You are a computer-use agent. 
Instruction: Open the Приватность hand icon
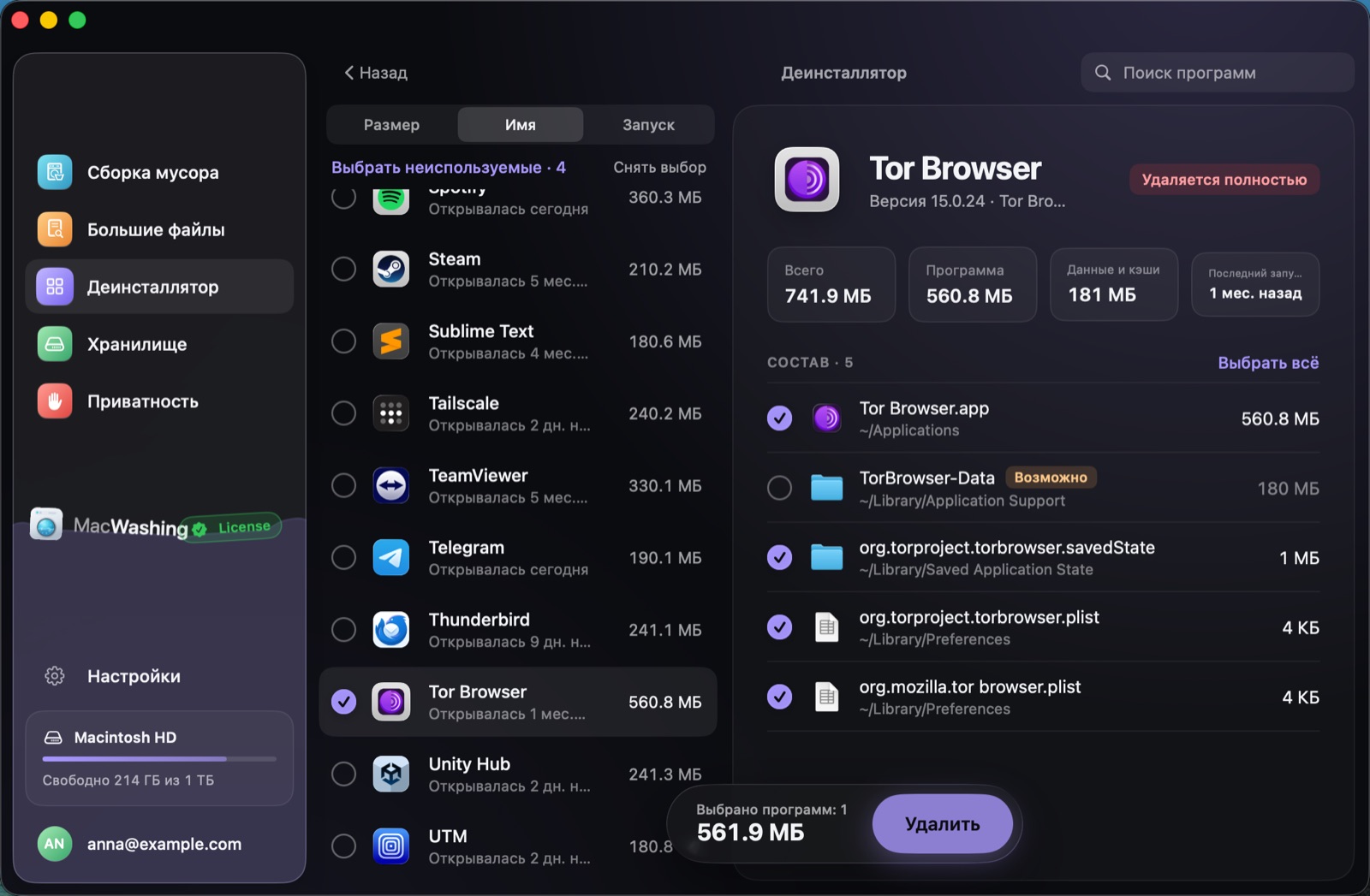coord(55,401)
